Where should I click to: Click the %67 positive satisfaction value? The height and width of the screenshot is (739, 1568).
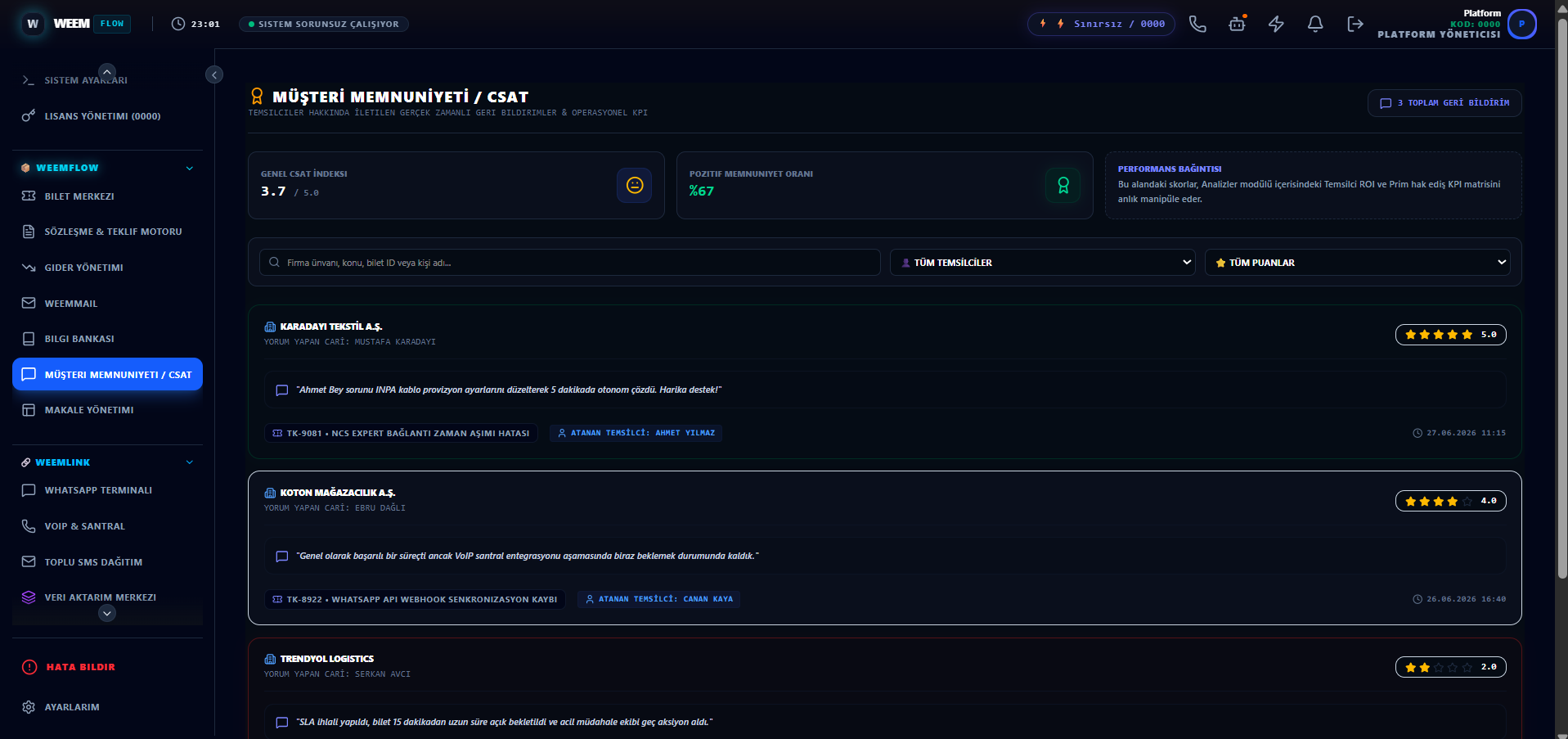(x=702, y=192)
